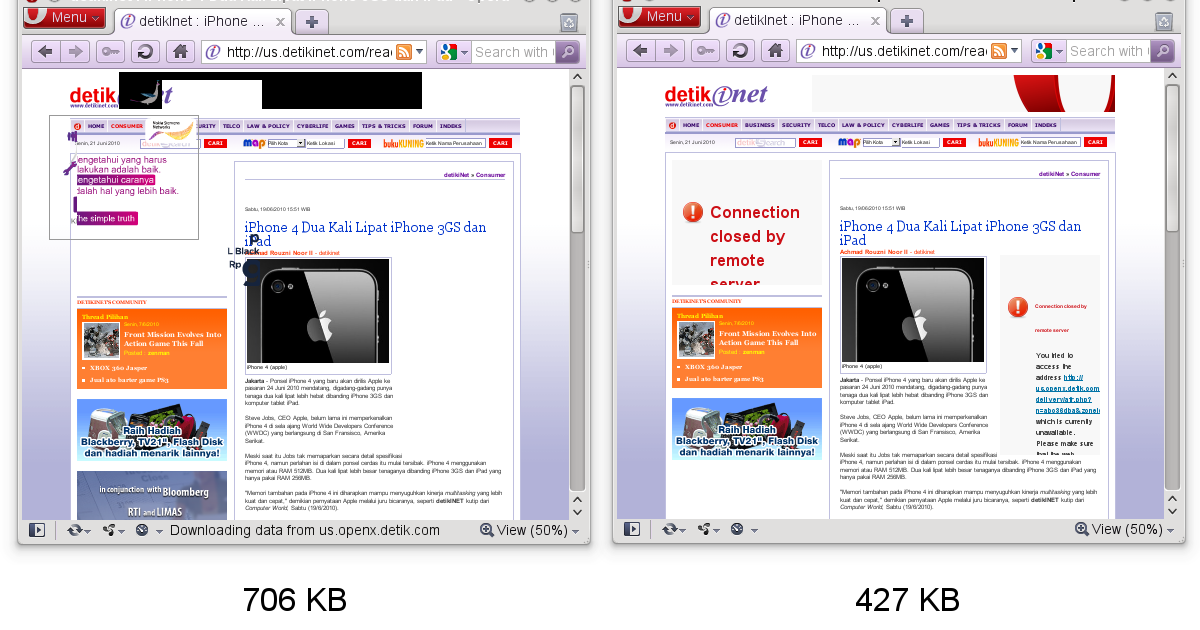Open the iPhone 4 article headline in left window
Screen dimensions: 1200x630
click(x=366, y=234)
